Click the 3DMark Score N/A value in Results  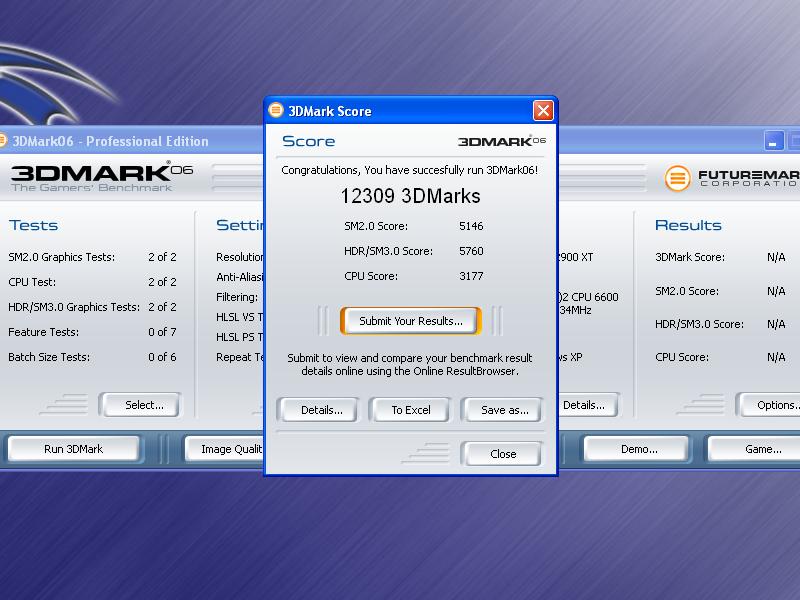click(x=776, y=257)
